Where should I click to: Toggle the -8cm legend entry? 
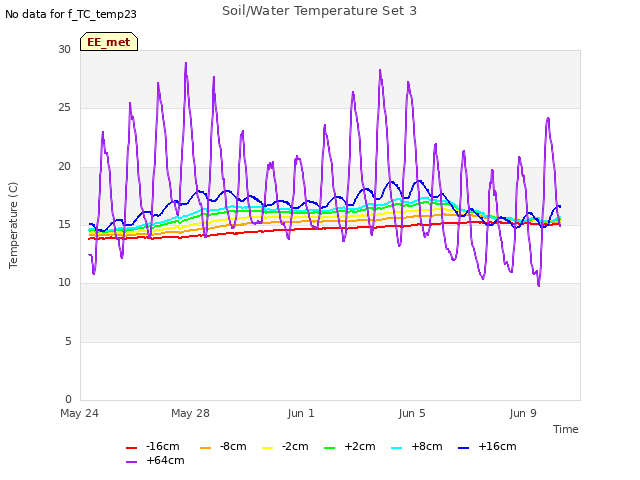(x=223, y=447)
